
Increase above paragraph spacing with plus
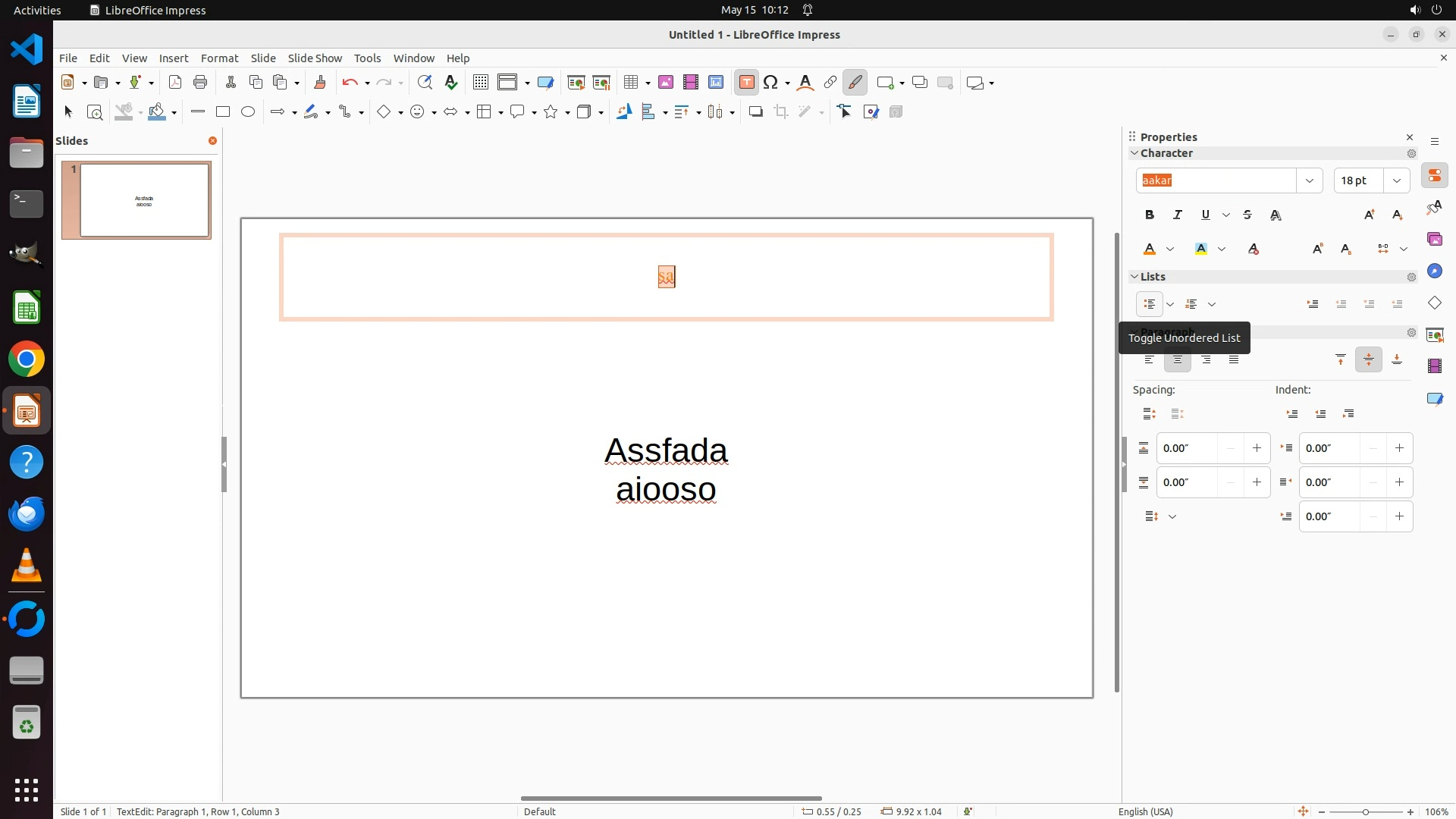[x=1257, y=448]
